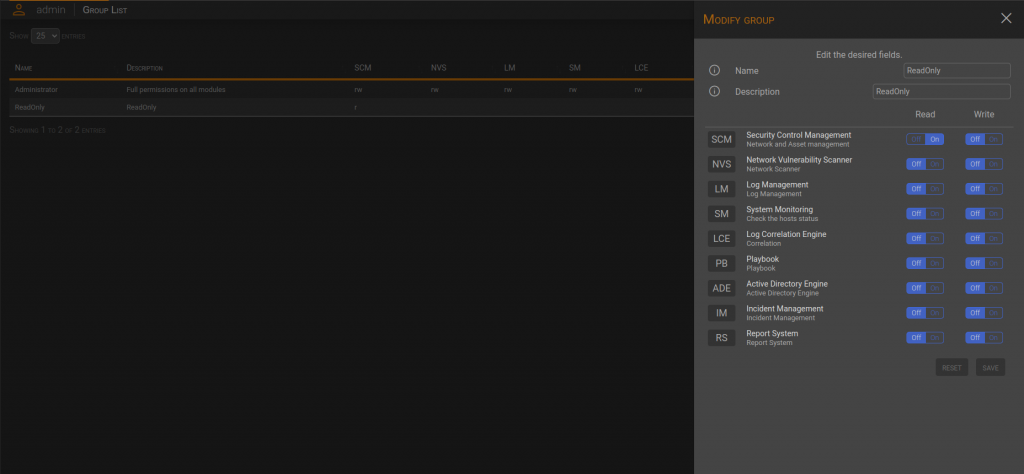Toggle Write permission for Network Vulnerability Scanner

pyautogui.click(x=984, y=164)
